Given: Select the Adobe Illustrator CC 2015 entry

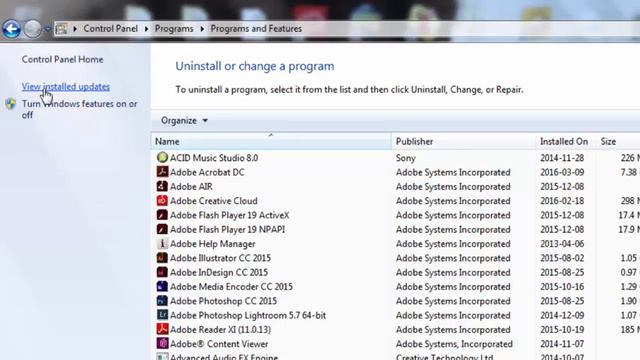Looking at the screenshot, I should (x=220, y=258).
